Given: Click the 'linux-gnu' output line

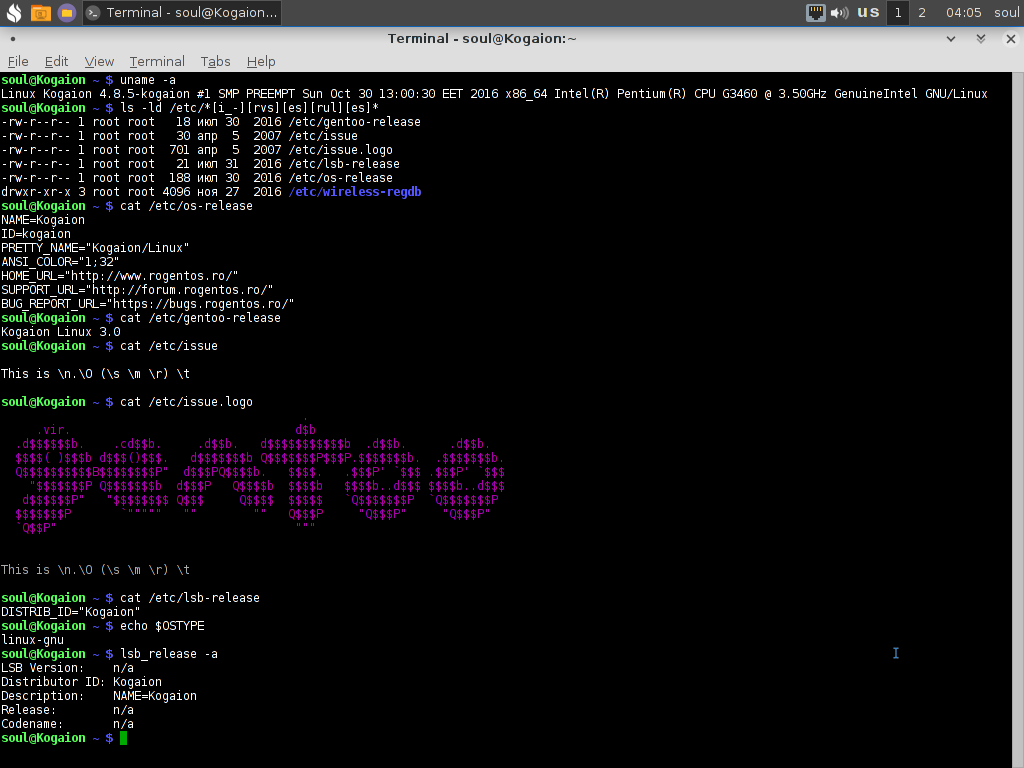Looking at the screenshot, I should (x=33, y=640).
